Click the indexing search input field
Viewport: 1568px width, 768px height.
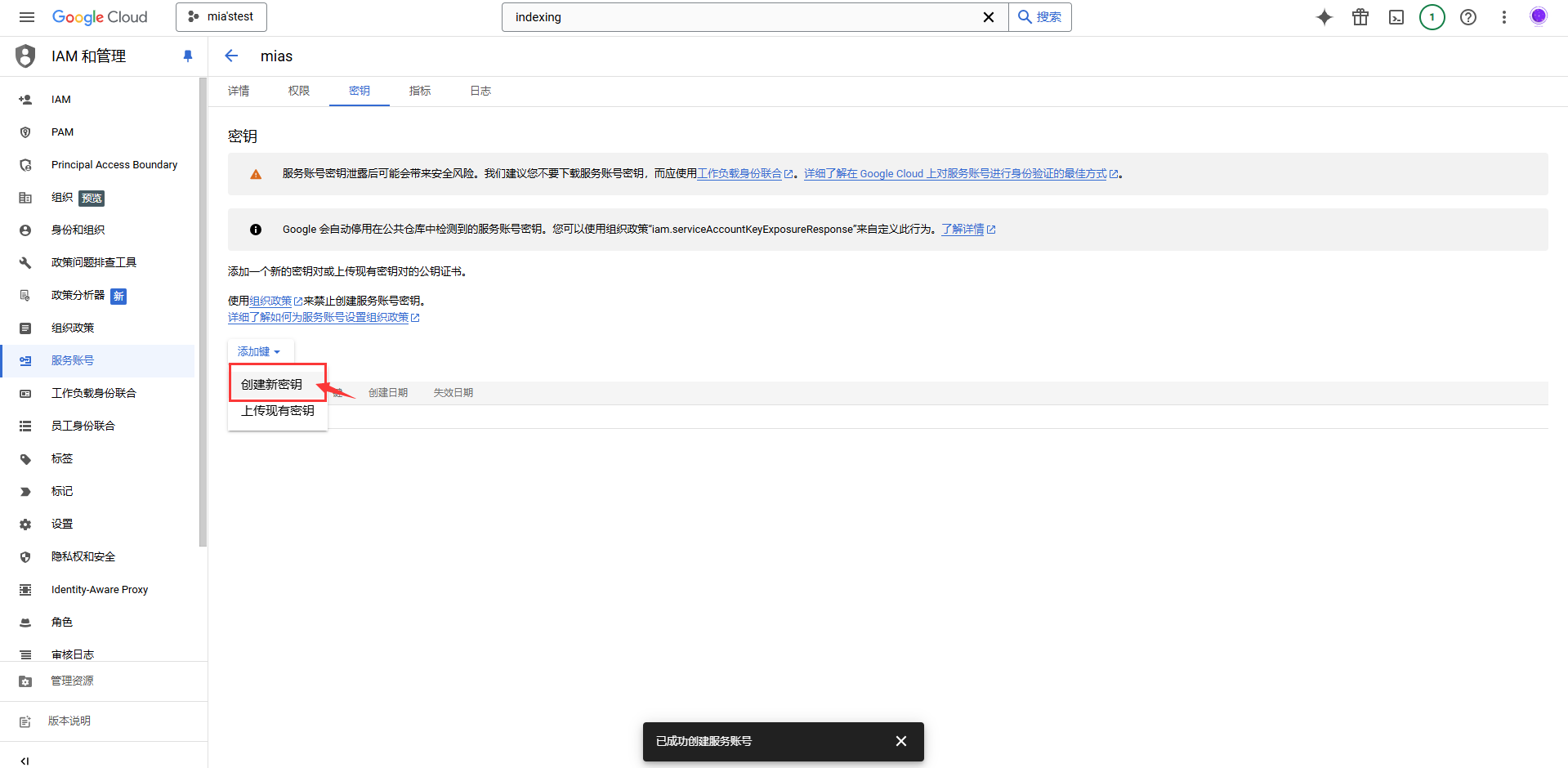click(735, 17)
